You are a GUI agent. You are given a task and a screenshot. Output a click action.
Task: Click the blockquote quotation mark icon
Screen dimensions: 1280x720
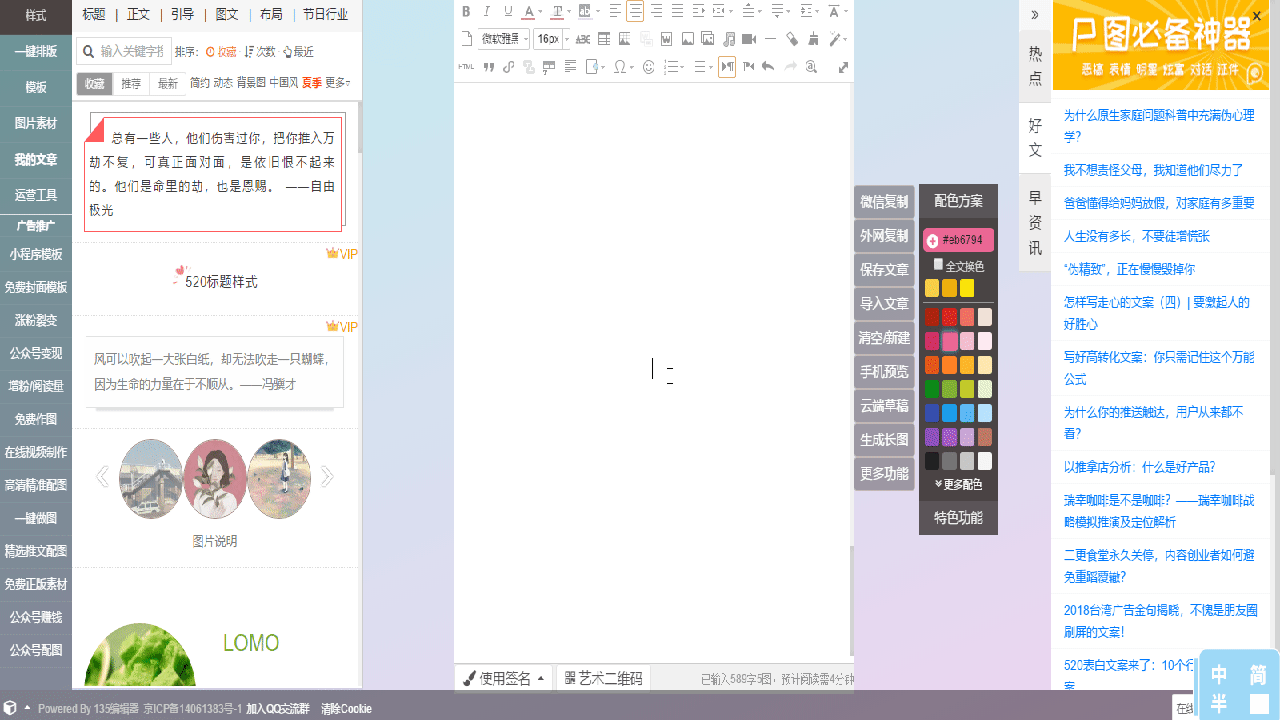[x=489, y=67]
